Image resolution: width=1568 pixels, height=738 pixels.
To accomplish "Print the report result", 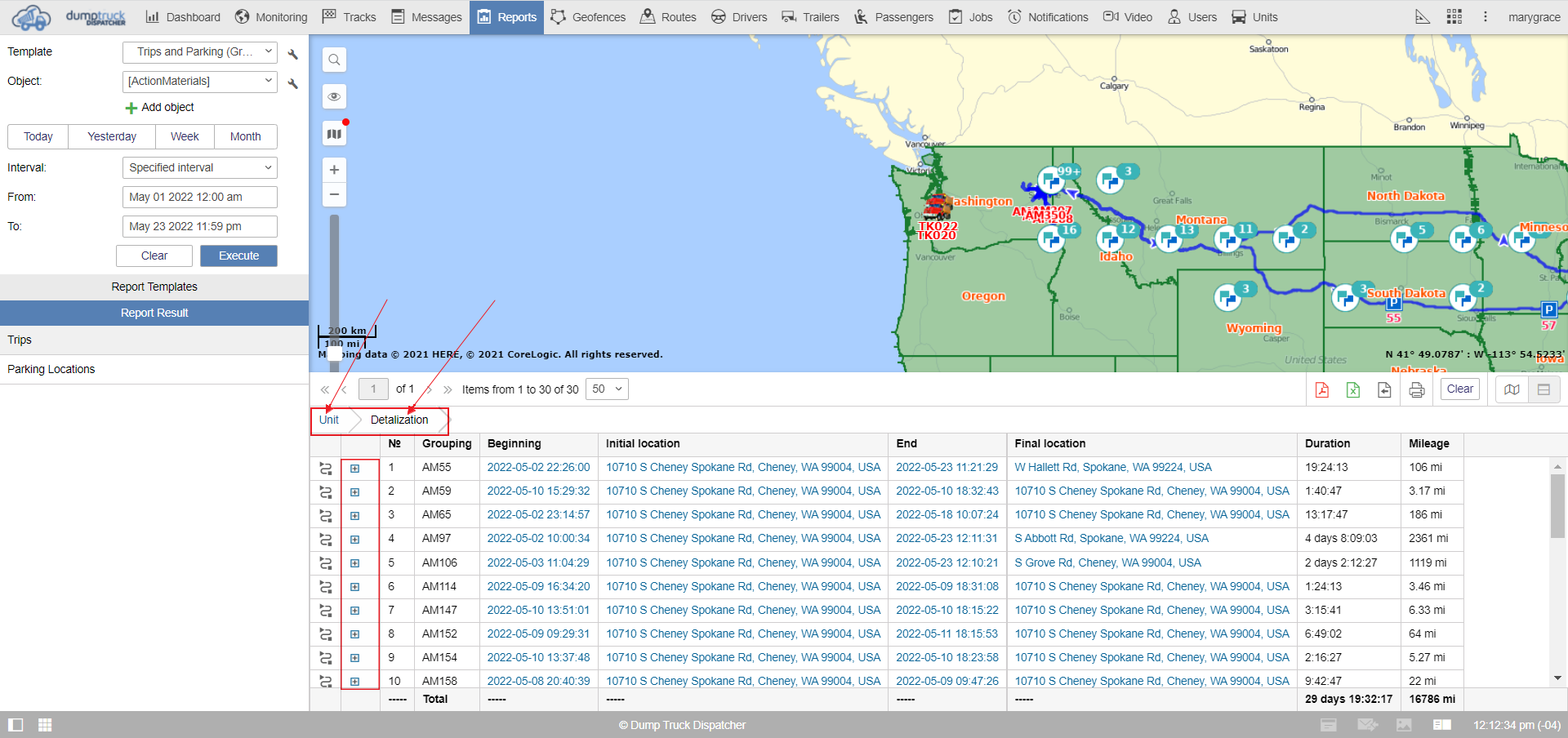I will click(x=1417, y=390).
